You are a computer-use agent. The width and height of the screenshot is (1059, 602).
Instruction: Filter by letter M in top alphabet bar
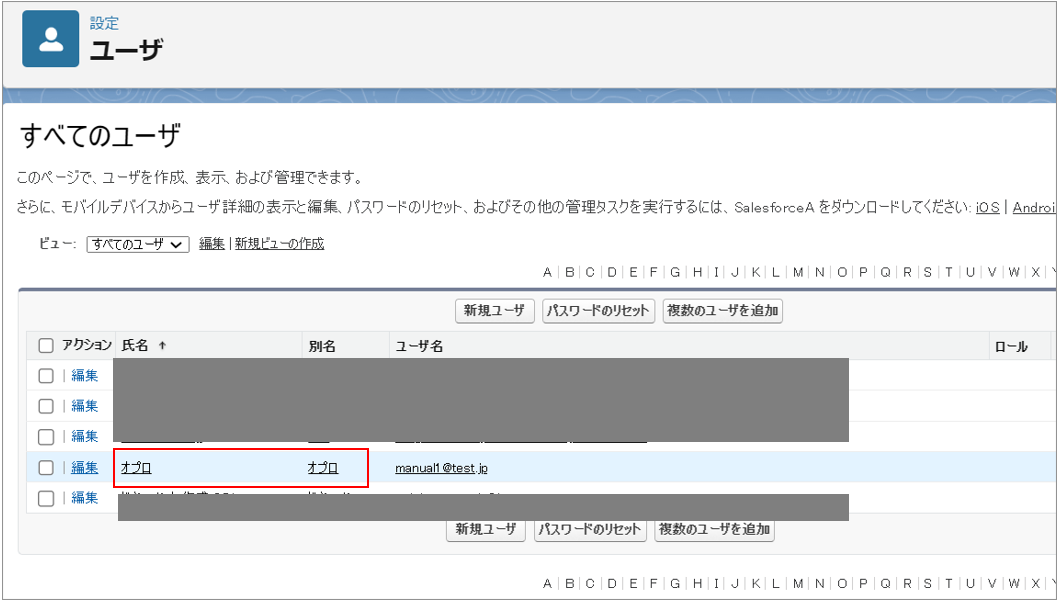(798, 272)
